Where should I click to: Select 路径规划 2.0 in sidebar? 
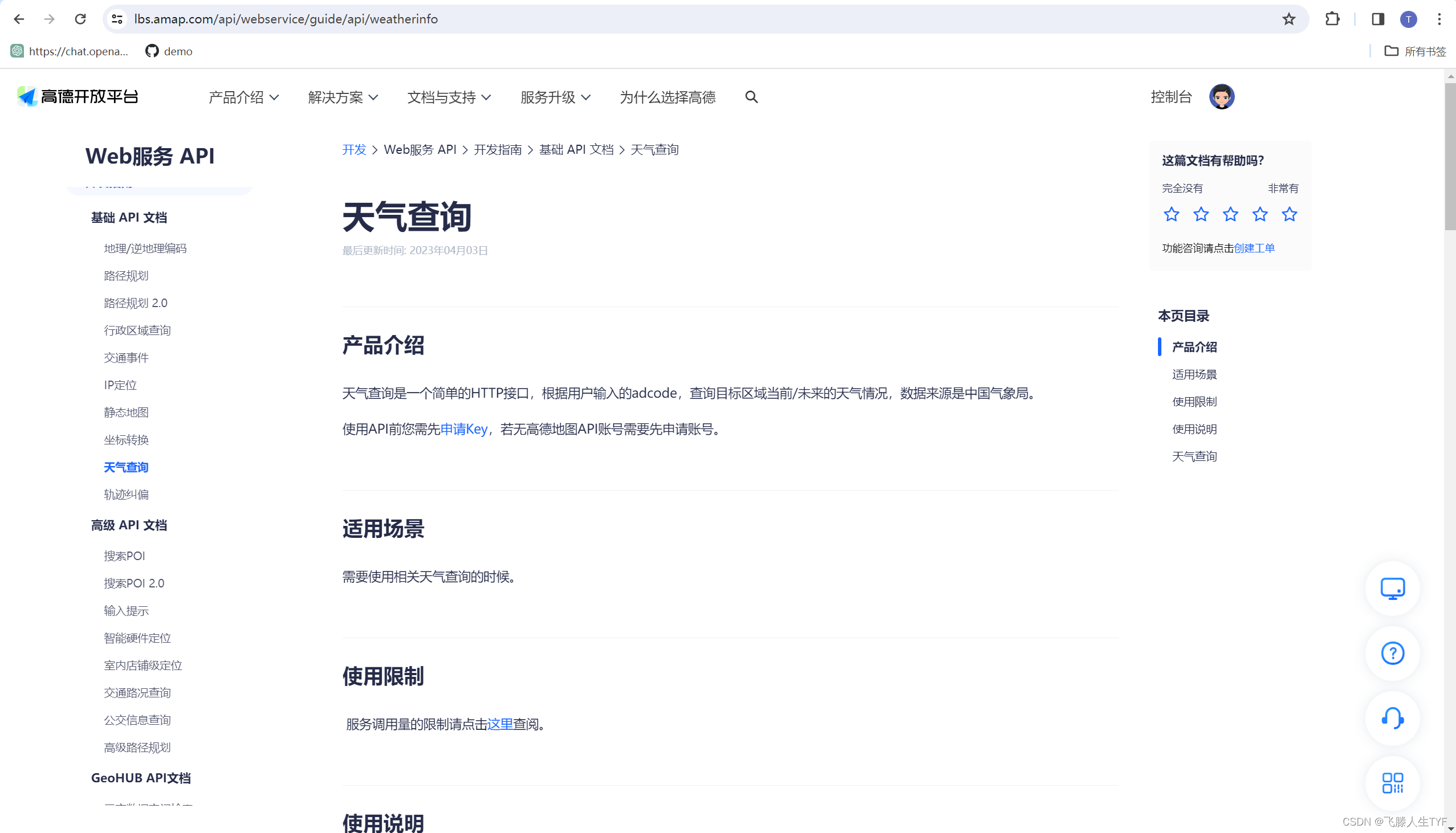[136, 303]
